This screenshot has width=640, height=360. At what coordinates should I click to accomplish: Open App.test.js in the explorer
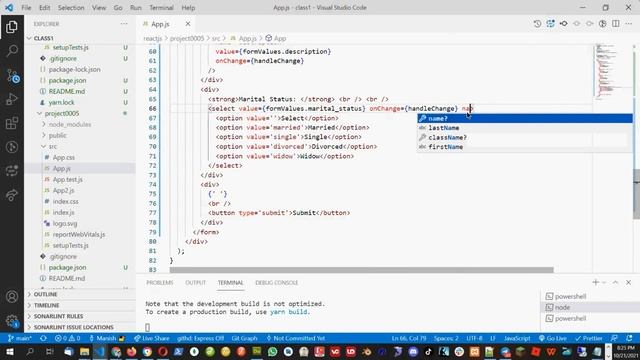point(68,179)
